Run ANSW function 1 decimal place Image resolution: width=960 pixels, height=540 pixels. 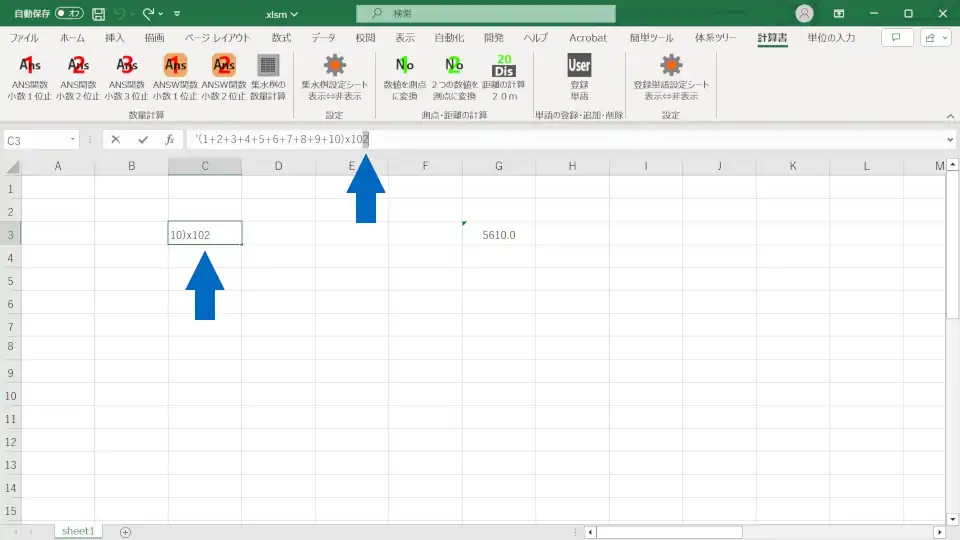[175, 77]
